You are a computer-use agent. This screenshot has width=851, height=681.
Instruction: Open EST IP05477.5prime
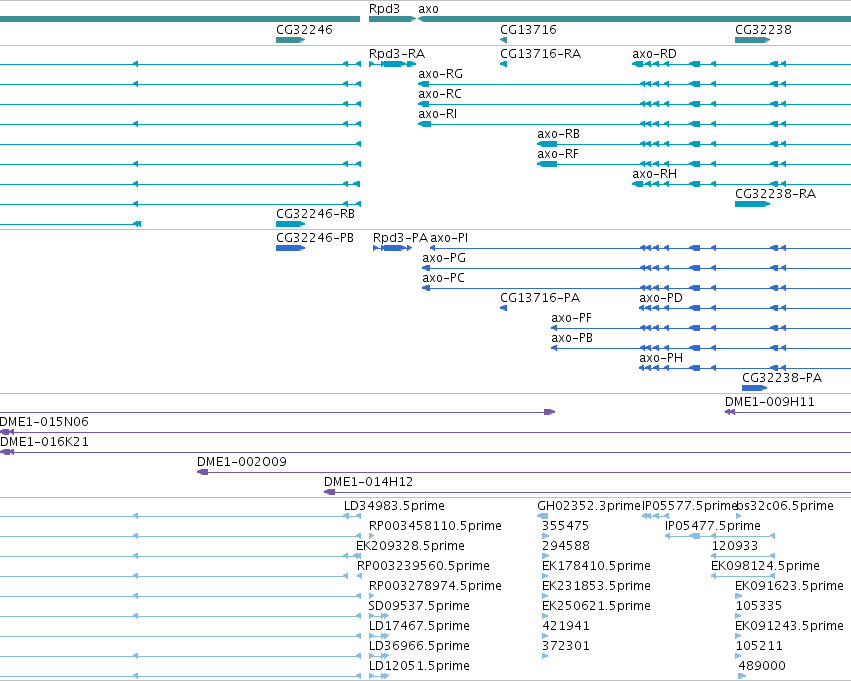point(713,526)
